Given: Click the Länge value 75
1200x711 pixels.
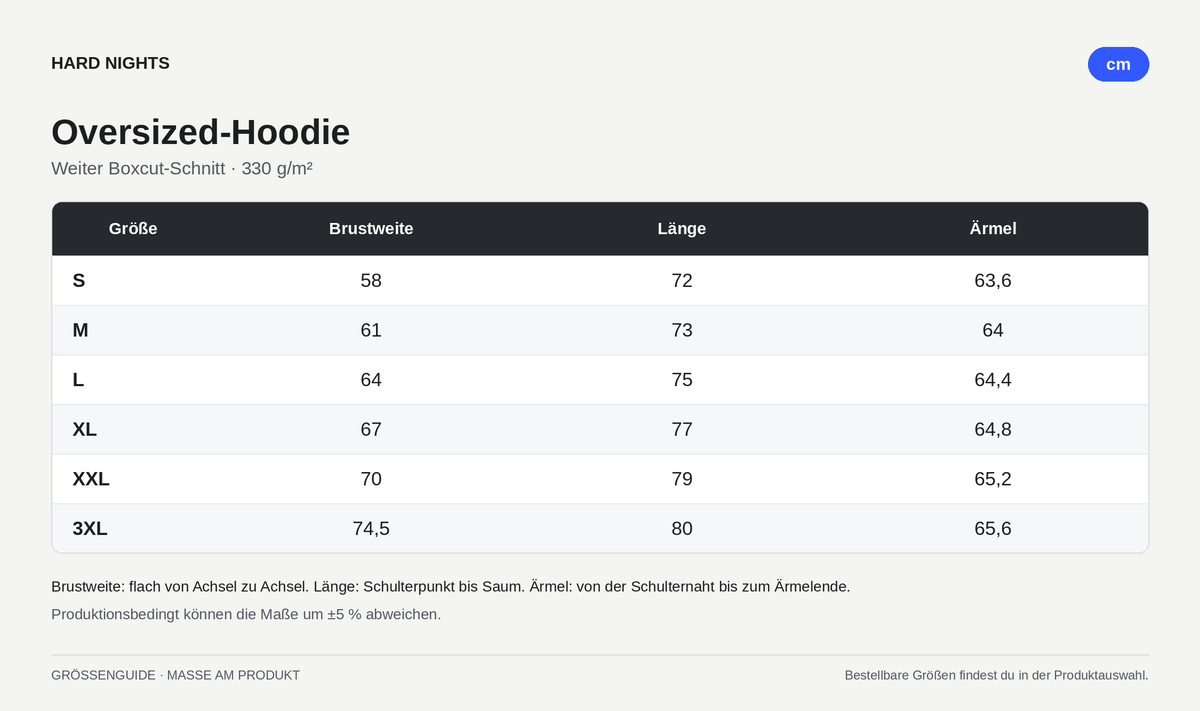Looking at the screenshot, I should coord(682,380).
